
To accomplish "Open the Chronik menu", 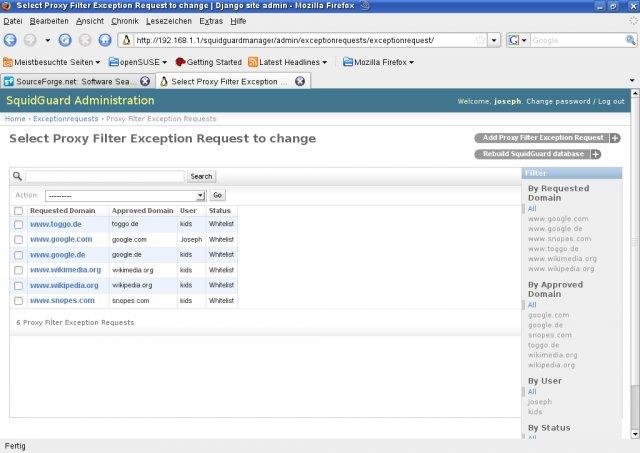I will point(125,21).
